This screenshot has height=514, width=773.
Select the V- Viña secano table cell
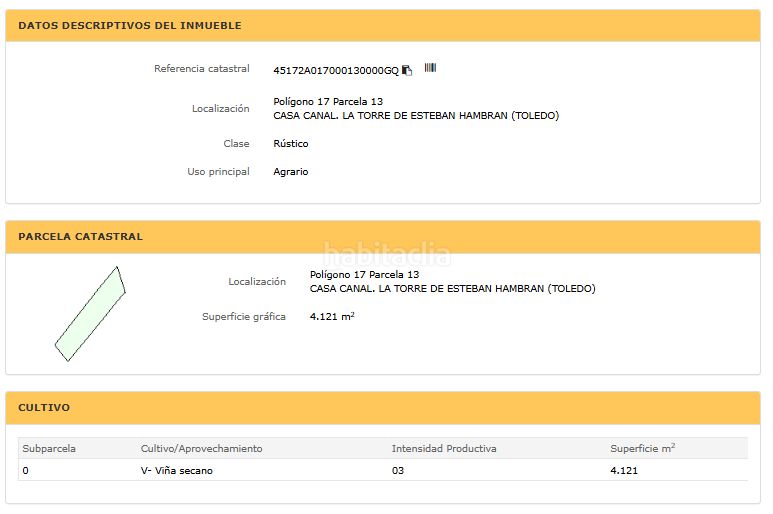[x=176, y=471]
